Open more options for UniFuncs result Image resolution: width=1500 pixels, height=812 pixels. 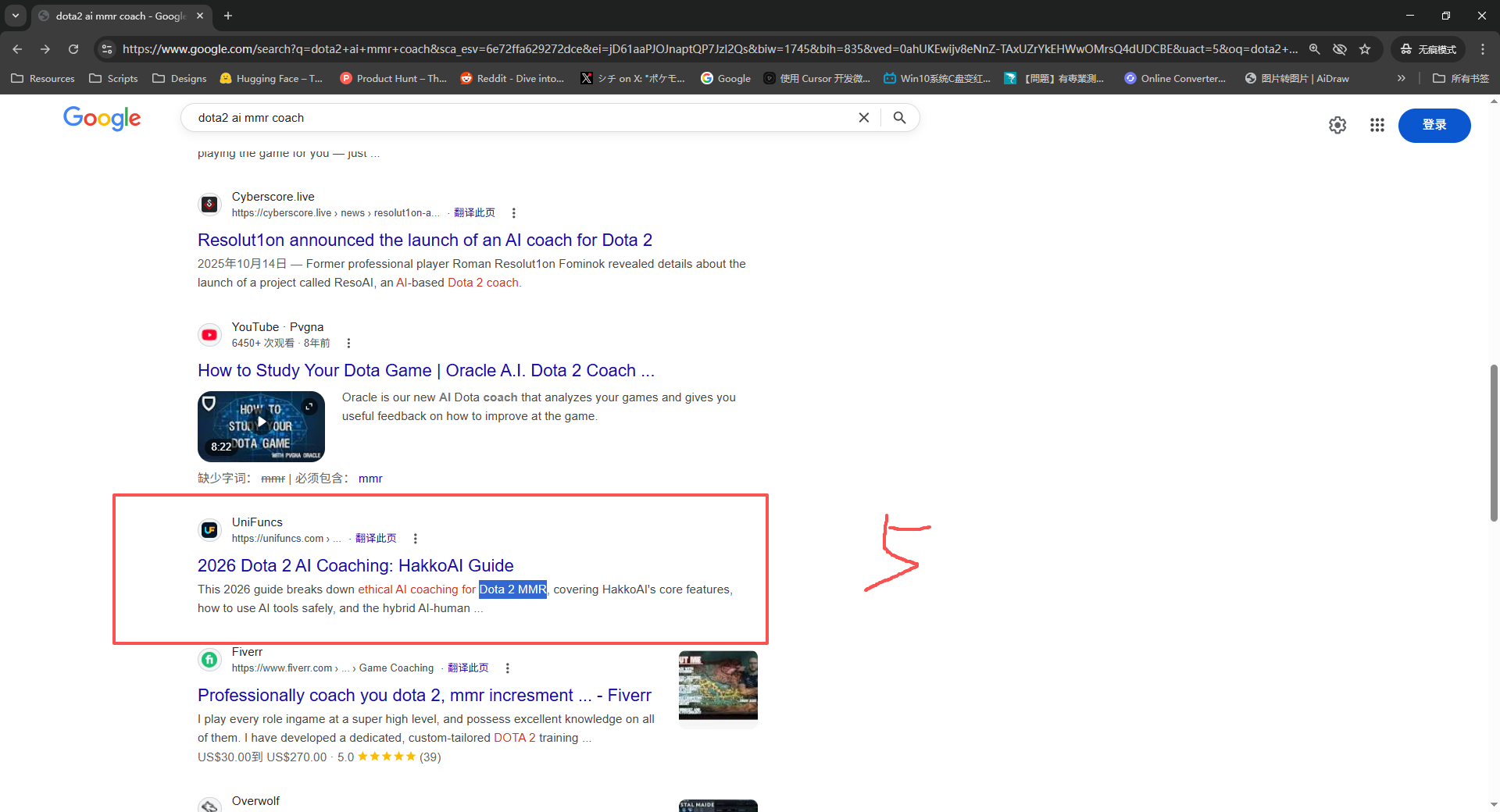tap(415, 539)
